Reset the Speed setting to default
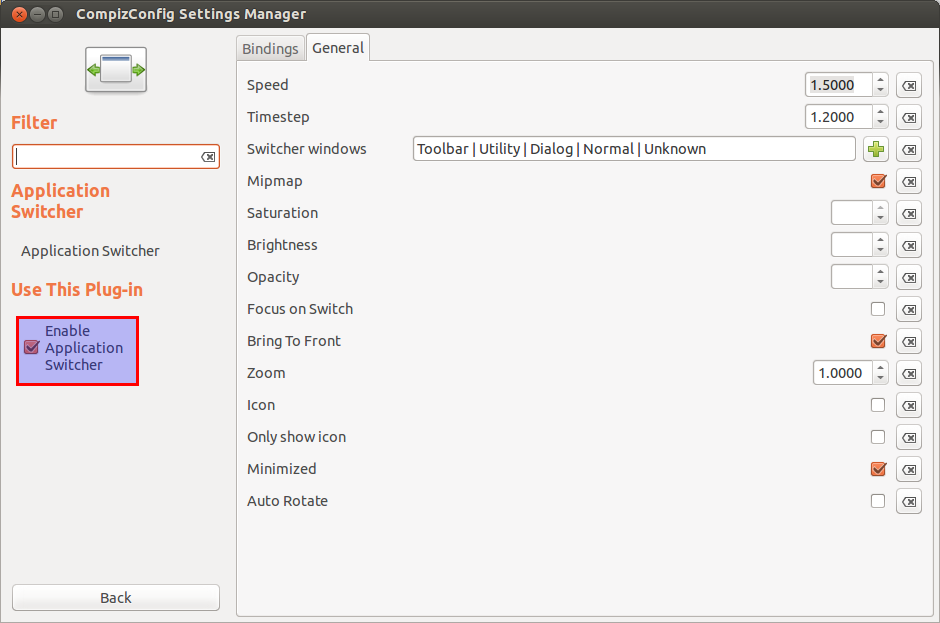This screenshot has height=623, width=940. [909, 85]
